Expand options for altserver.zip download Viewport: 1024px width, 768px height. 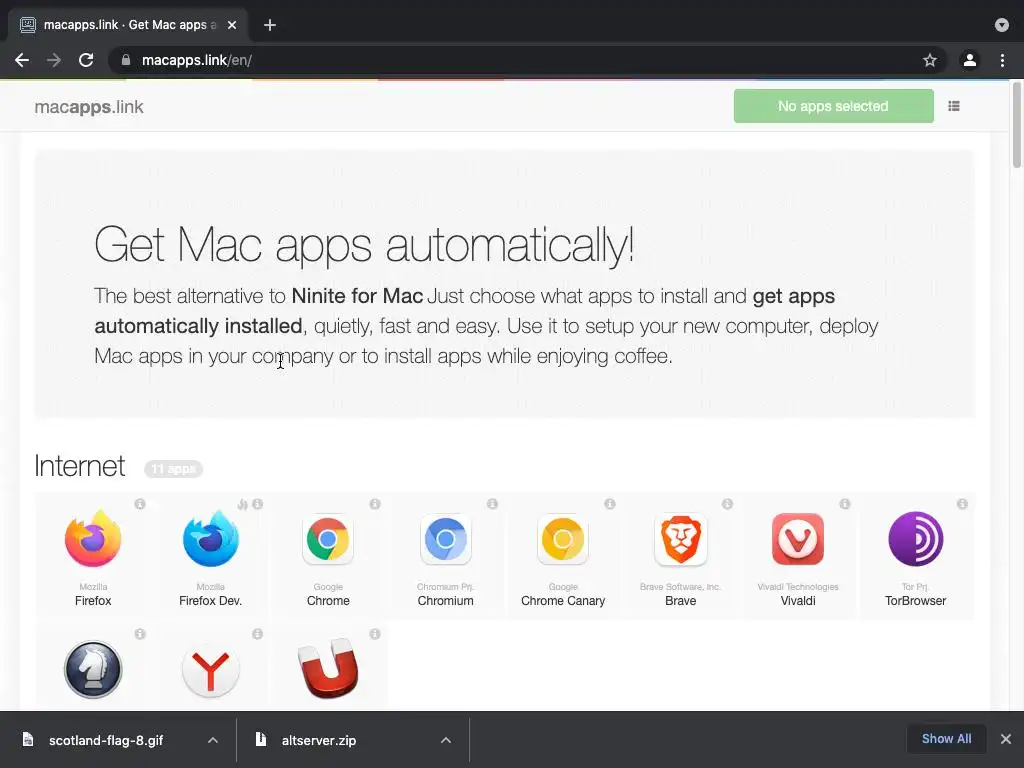446,740
